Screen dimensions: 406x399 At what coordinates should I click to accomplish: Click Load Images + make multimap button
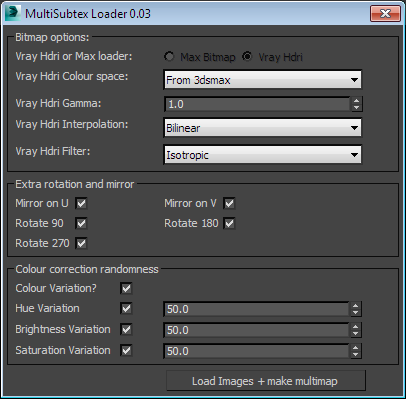point(266,381)
